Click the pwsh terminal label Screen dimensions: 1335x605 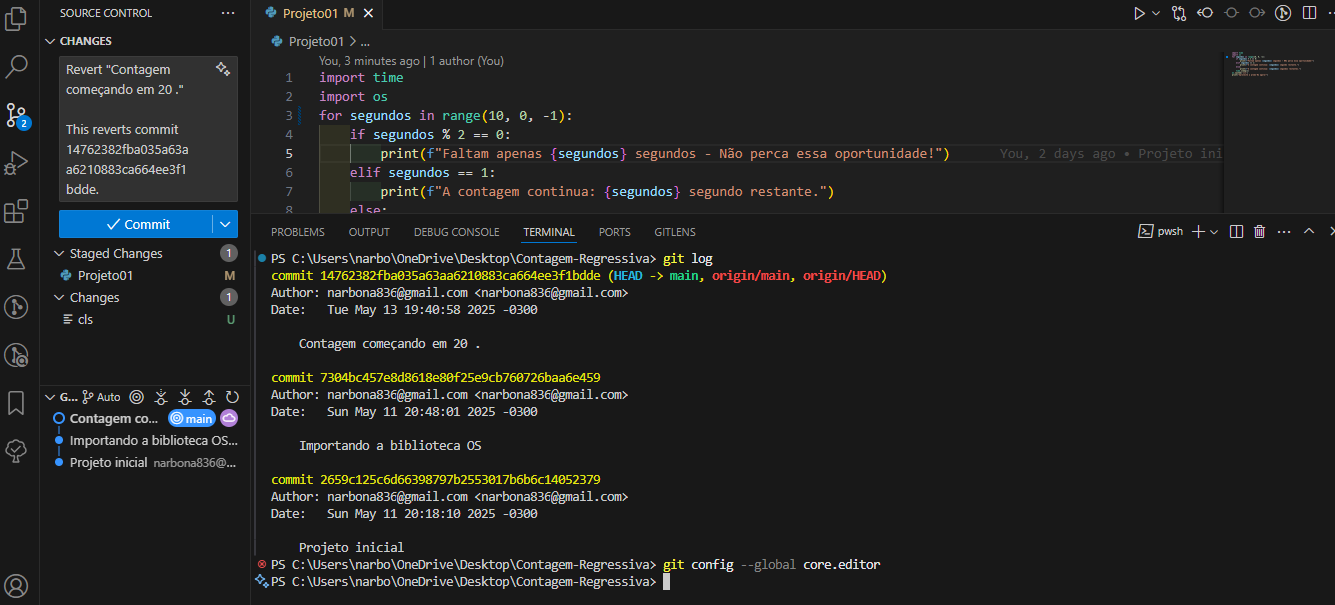[x=1161, y=231]
